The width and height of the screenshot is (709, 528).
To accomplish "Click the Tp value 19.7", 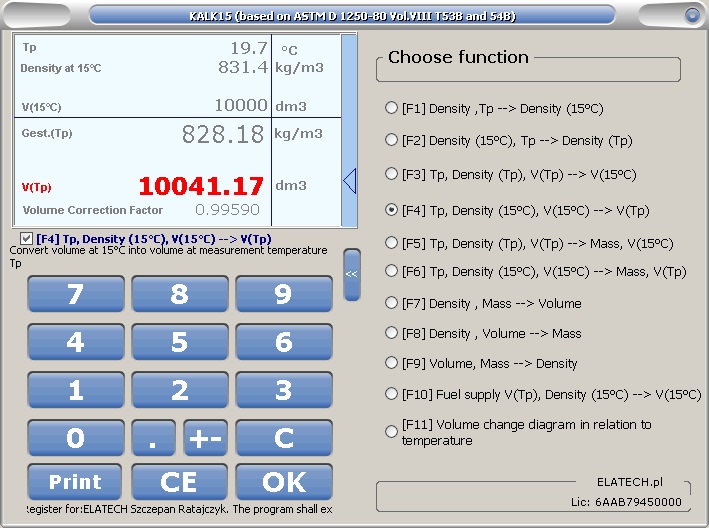I will [x=249, y=47].
